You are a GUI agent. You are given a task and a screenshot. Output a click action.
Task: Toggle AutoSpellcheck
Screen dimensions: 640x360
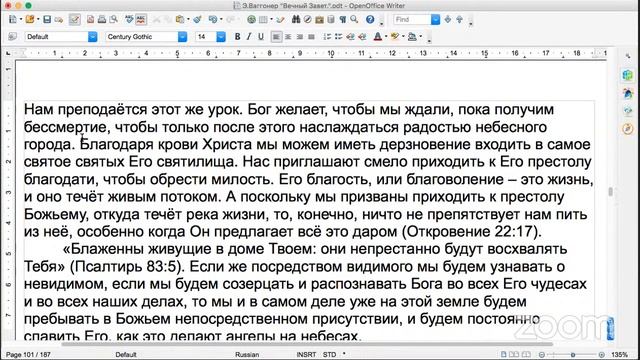[141, 19]
